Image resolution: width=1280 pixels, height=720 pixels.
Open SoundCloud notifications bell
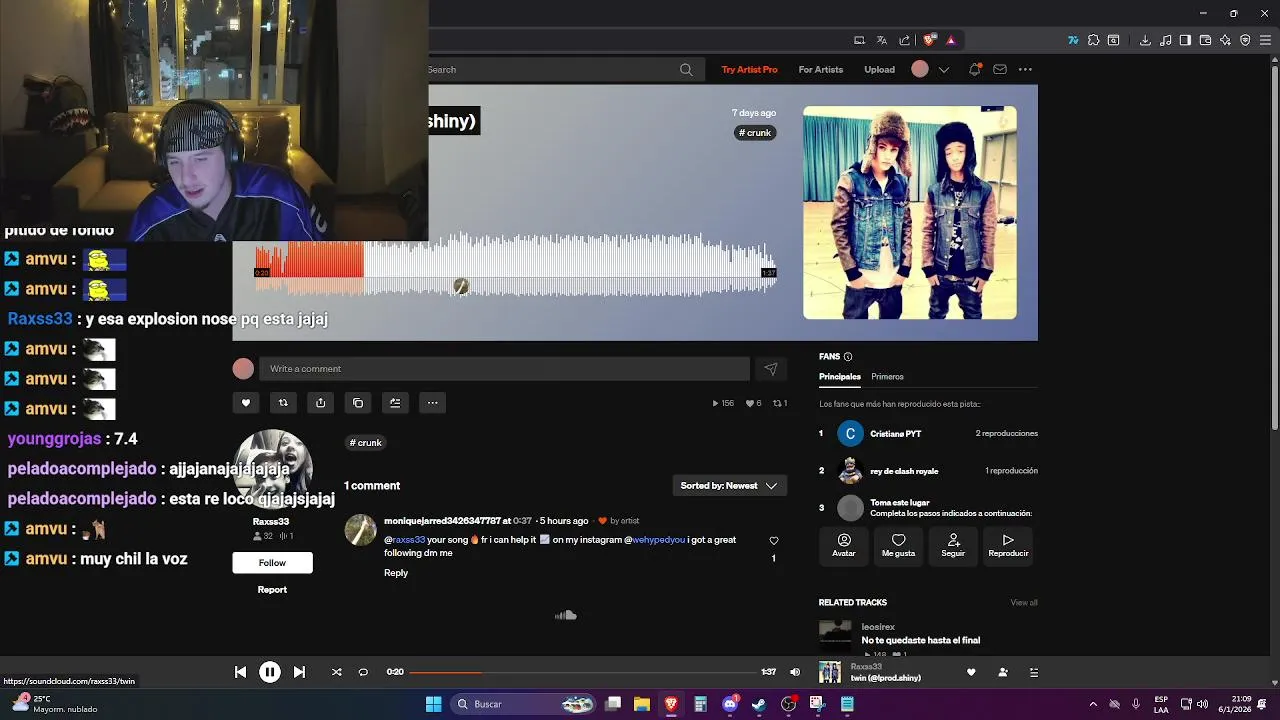[x=975, y=69]
